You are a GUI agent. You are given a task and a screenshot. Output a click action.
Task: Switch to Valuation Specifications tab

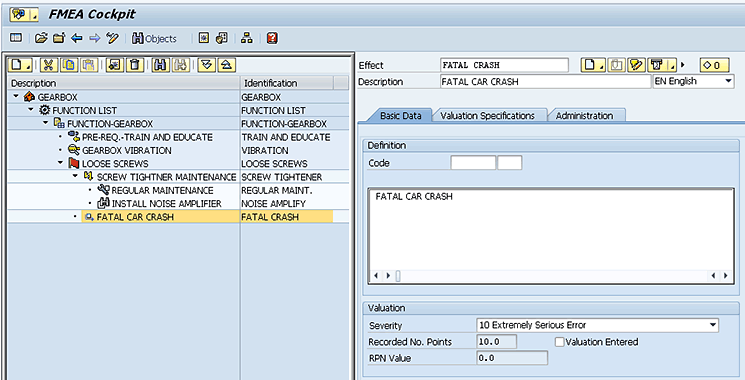point(487,115)
